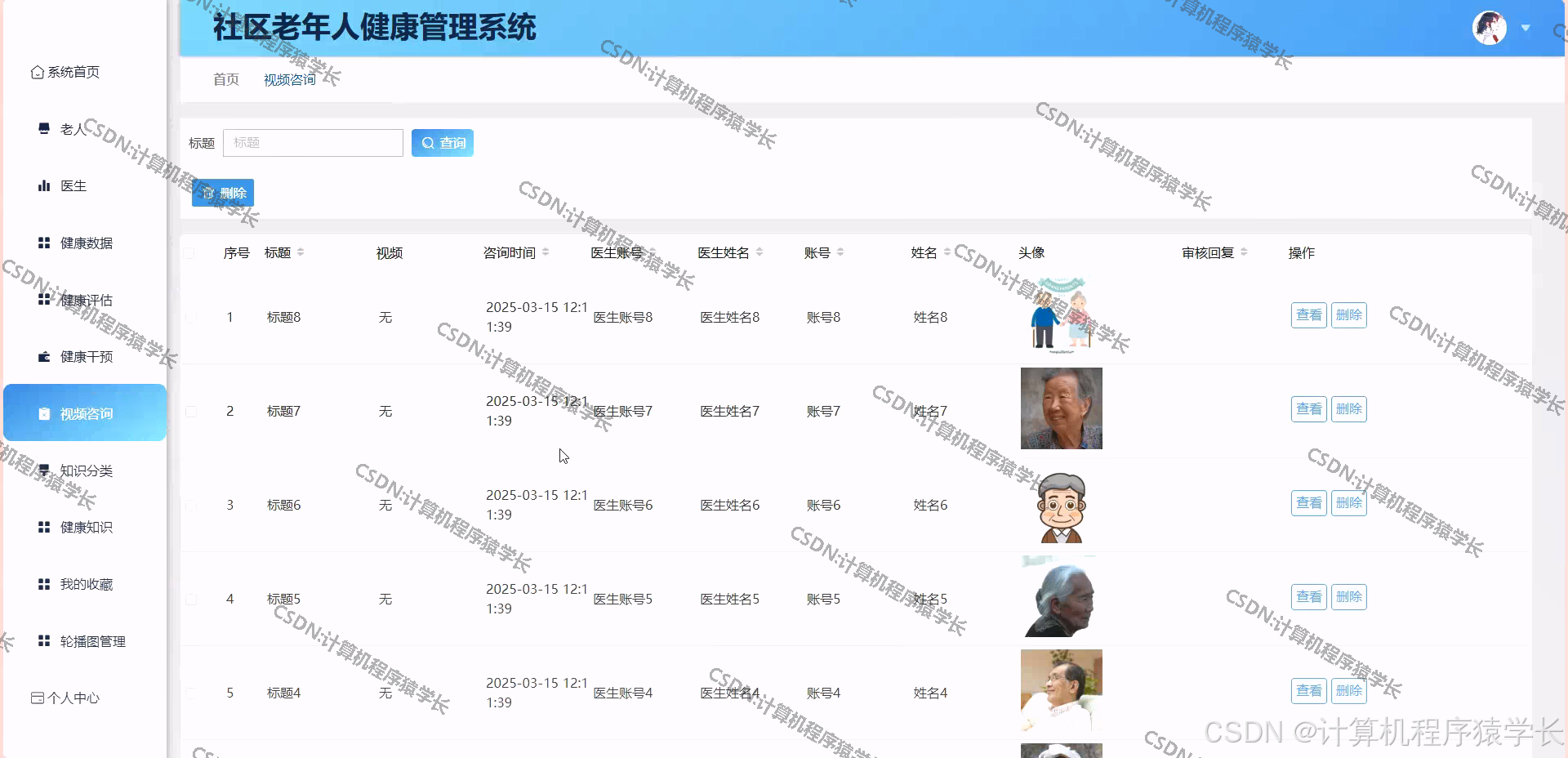Click the icon next to 知识分类

(x=44, y=470)
